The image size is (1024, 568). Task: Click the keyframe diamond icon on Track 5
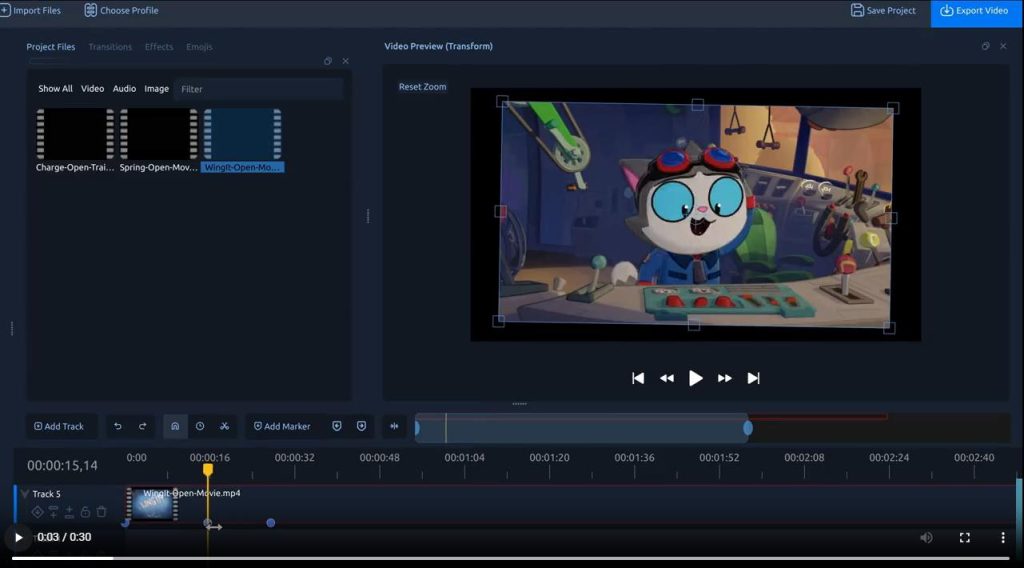click(x=37, y=513)
